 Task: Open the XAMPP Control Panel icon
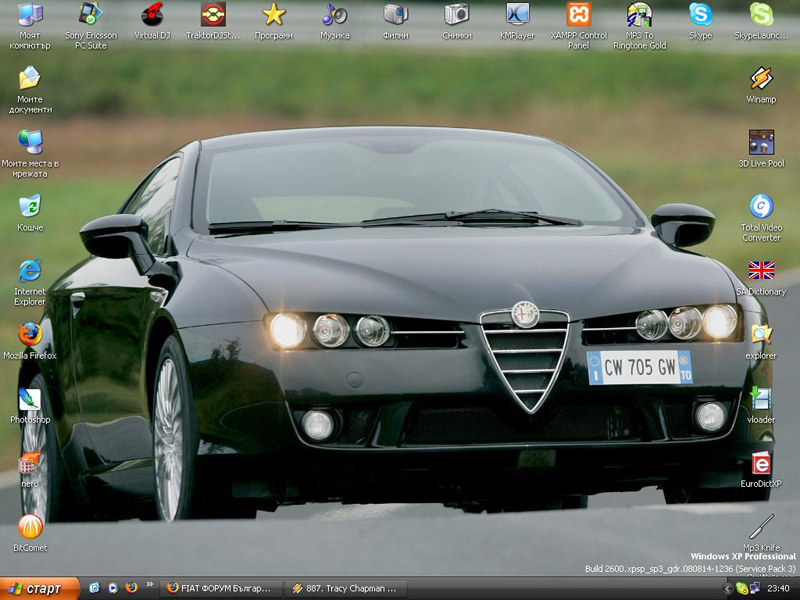click(578, 15)
